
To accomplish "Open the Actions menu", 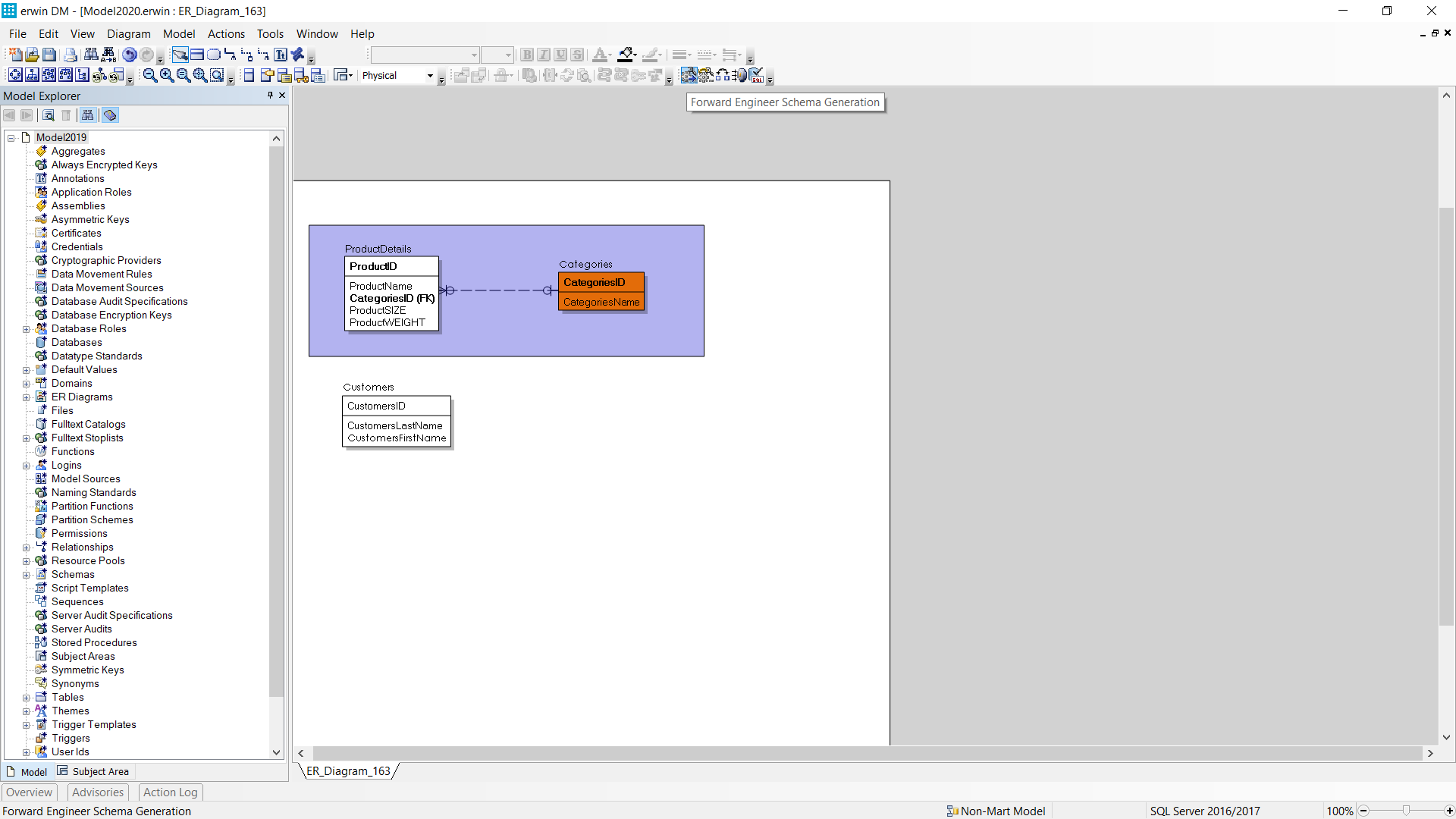I will [226, 34].
